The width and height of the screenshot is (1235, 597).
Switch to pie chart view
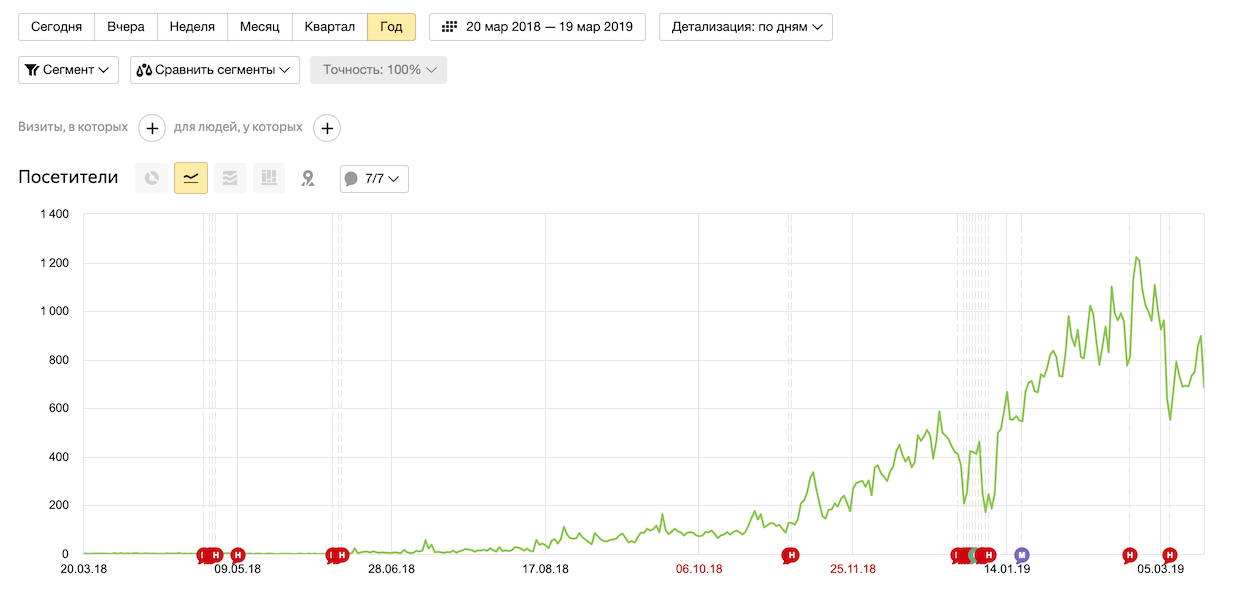tap(151, 178)
